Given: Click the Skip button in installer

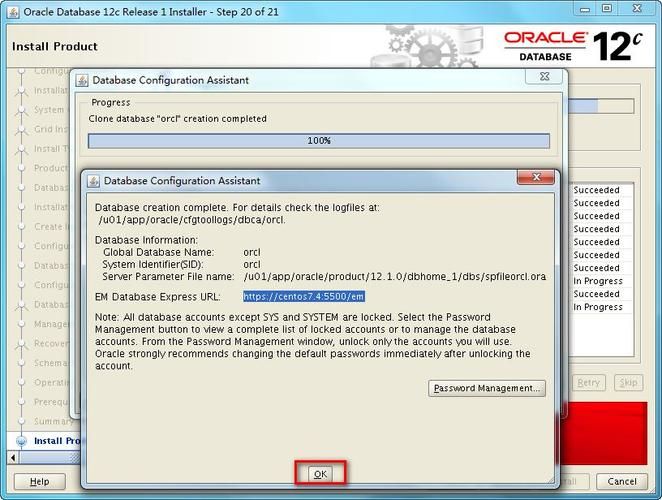Looking at the screenshot, I should coord(628,383).
